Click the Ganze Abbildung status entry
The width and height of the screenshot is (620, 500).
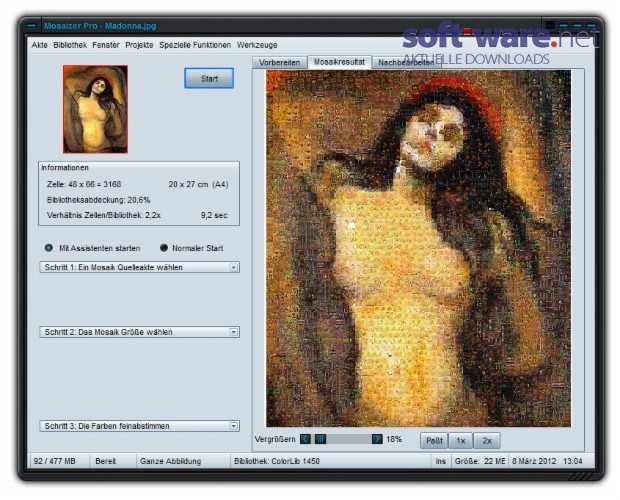(170, 461)
